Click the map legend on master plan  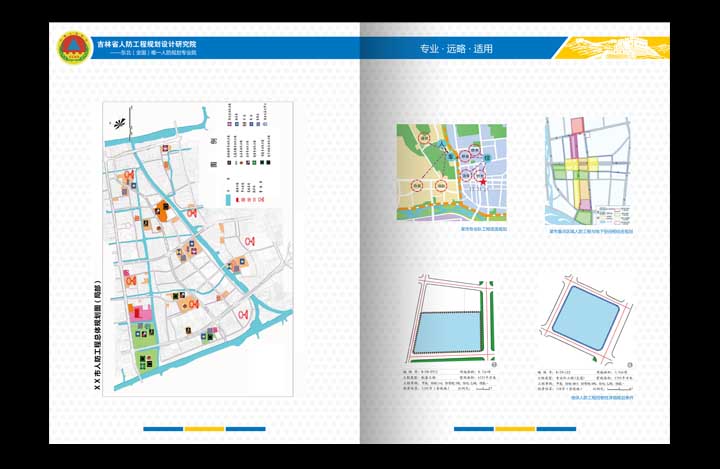tap(243, 150)
